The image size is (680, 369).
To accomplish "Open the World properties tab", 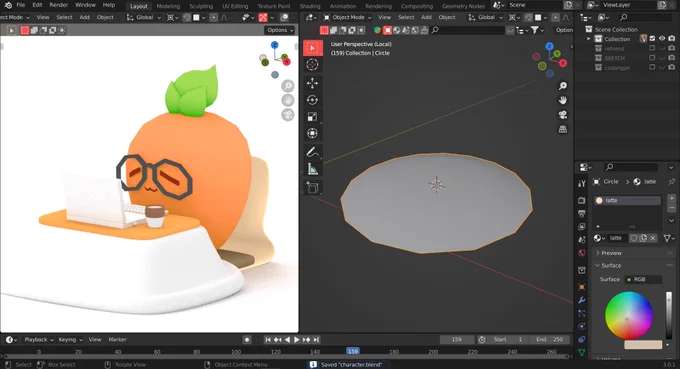I will click(582, 253).
